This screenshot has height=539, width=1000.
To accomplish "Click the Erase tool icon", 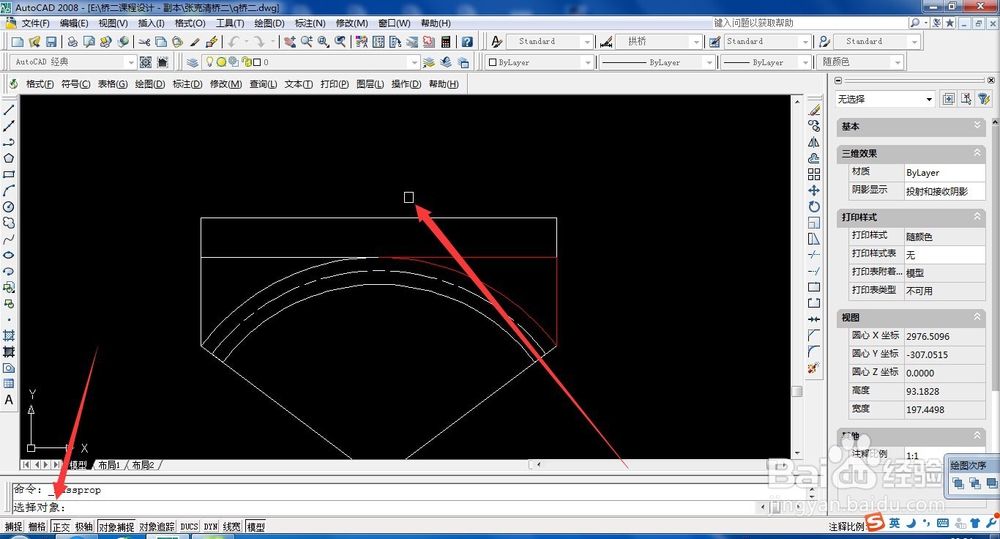I will [x=814, y=110].
